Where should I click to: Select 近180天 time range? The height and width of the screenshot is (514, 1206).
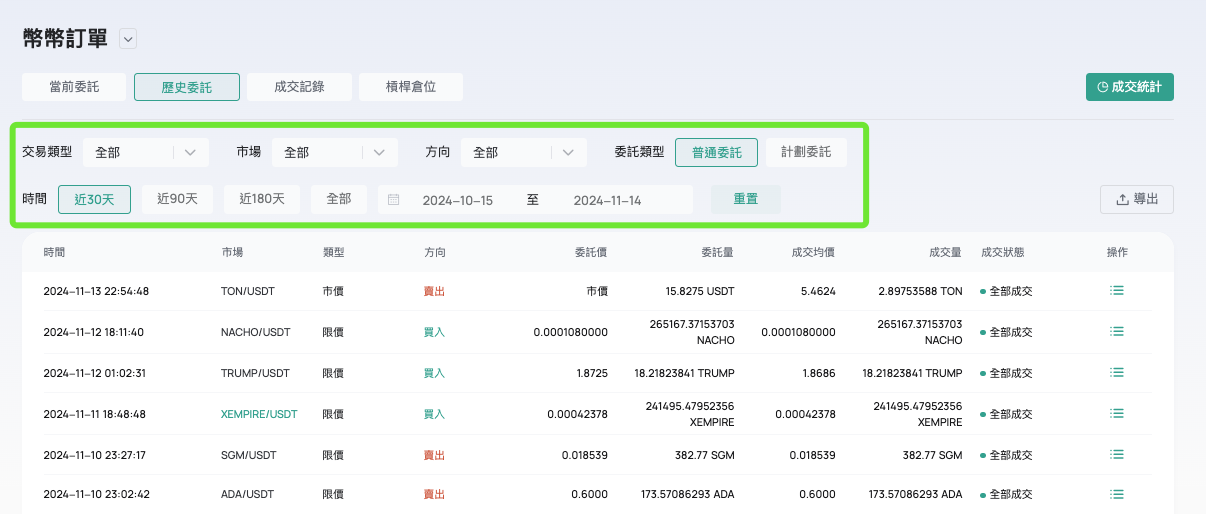point(262,199)
